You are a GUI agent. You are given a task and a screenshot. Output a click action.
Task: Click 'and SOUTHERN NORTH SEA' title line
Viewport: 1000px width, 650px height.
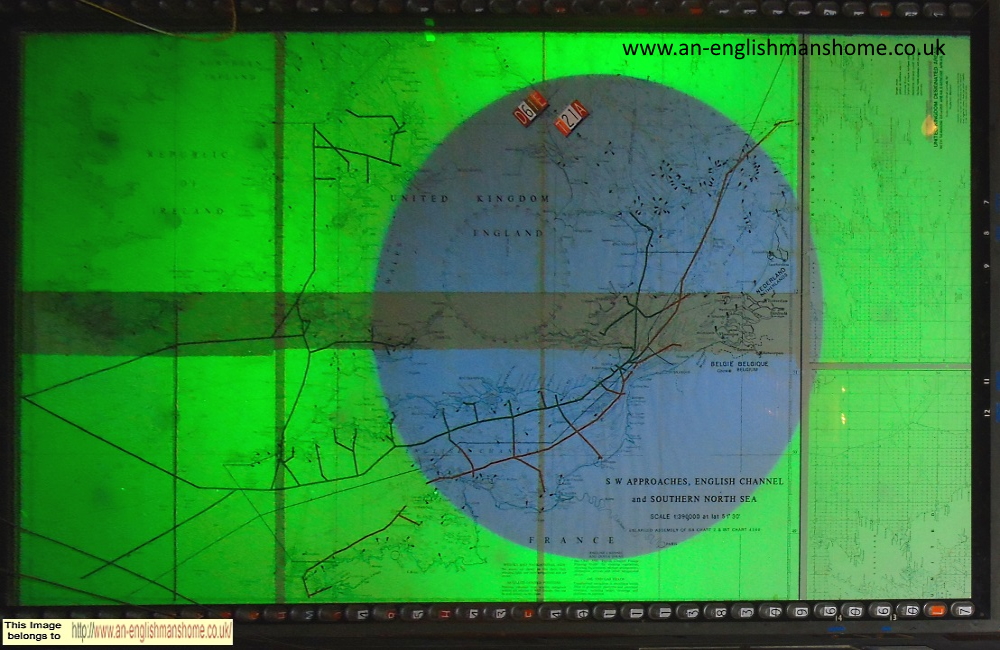694,499
